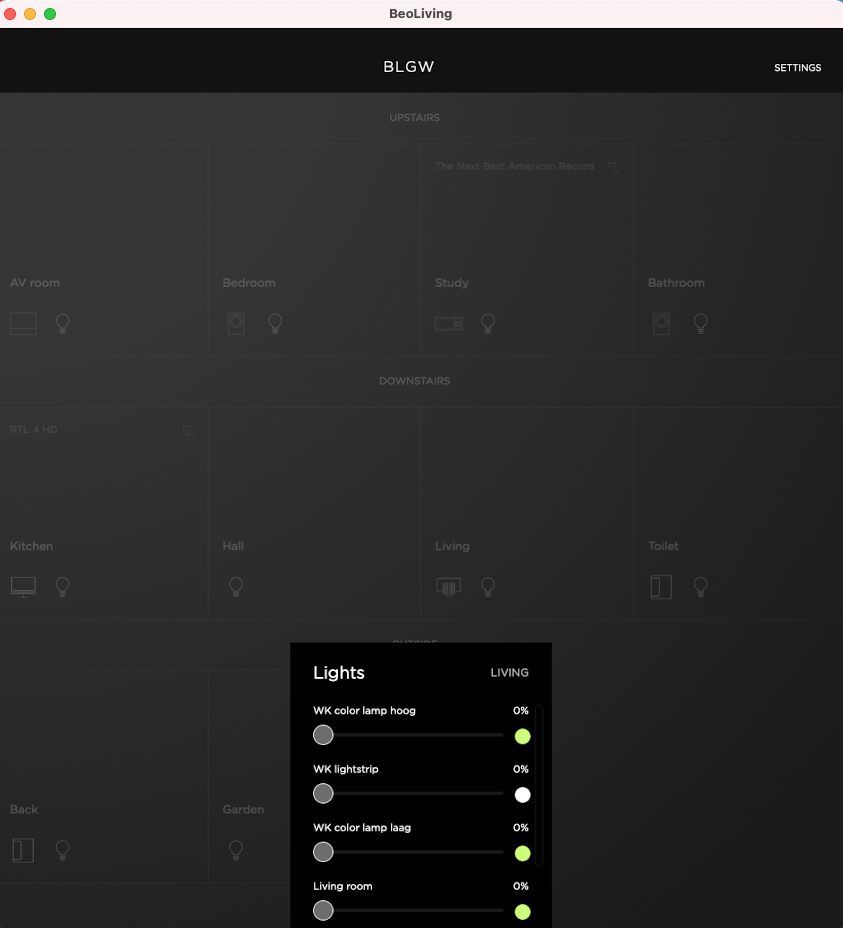
Task: Open color swatch for WK color lamp laag
Action: (522, 853)
